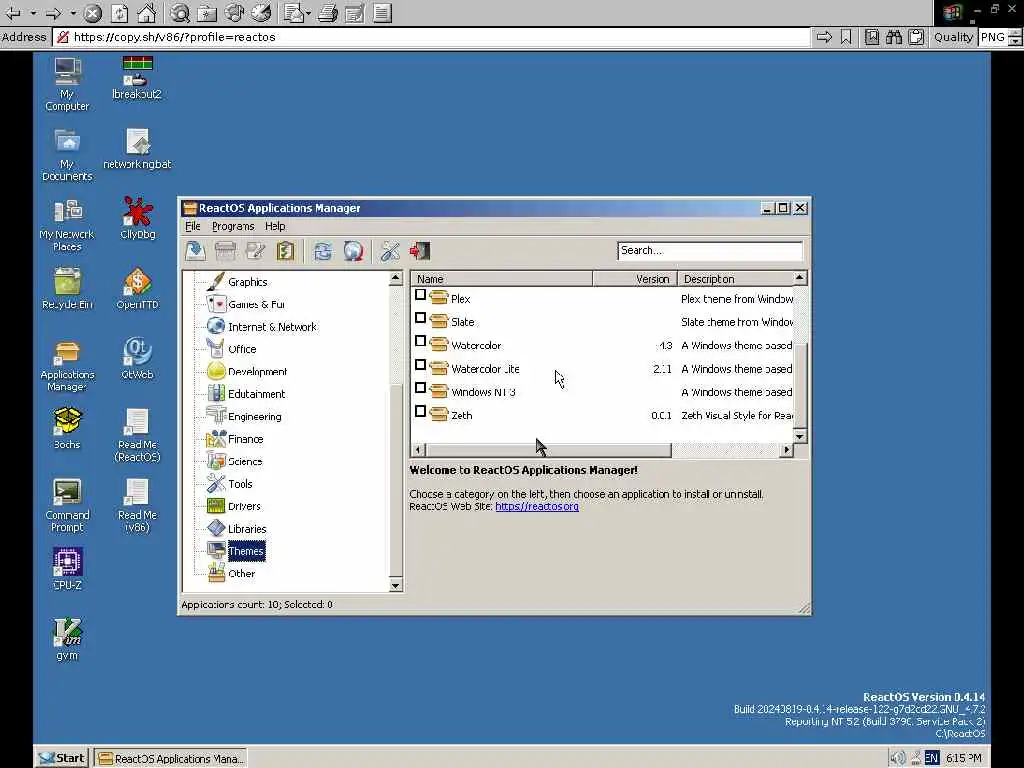The image size is (1024, 768).
Task: Select the Libraries category
Action: coord(247,529)
